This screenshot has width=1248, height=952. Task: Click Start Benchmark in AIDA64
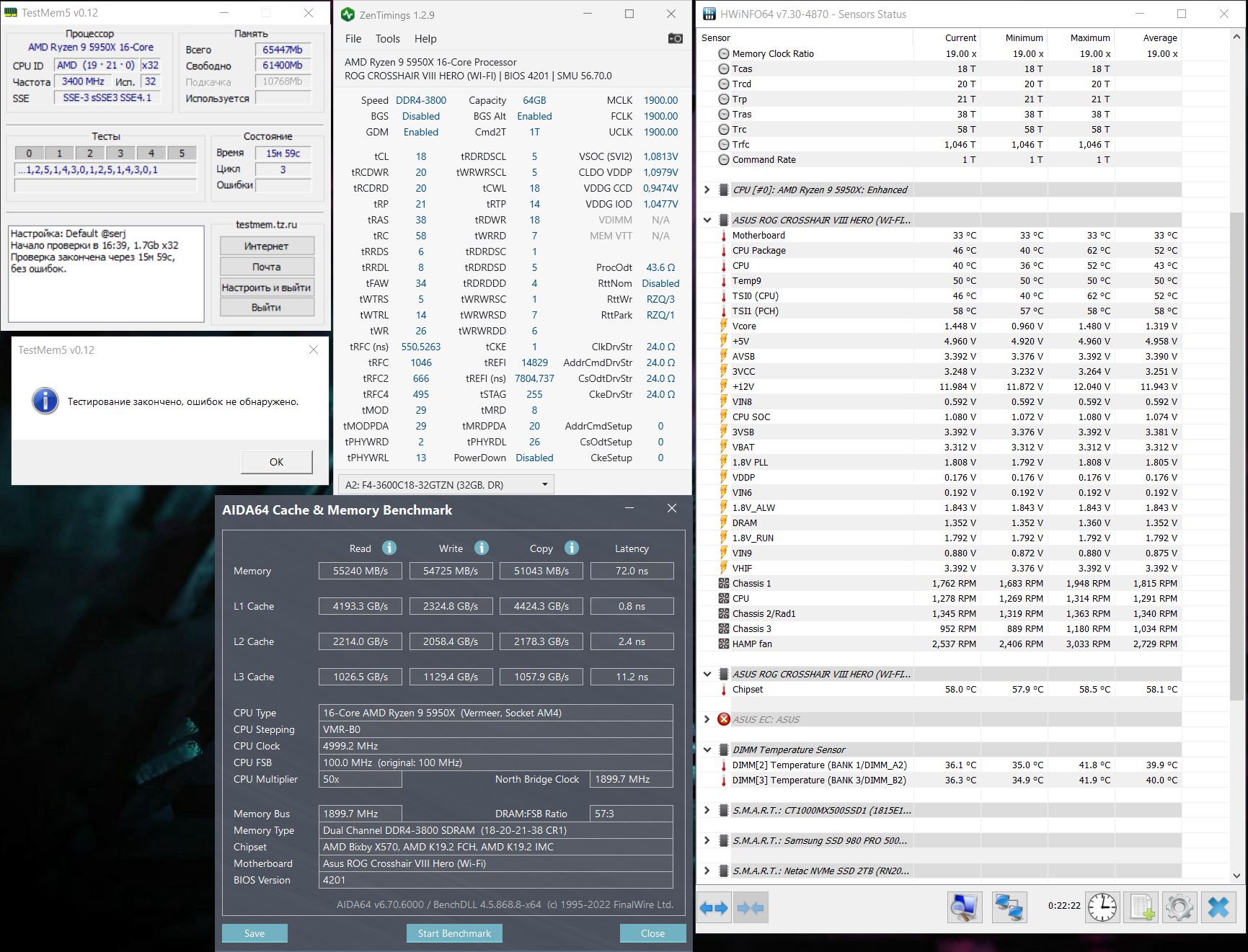[x=454, y=933]
